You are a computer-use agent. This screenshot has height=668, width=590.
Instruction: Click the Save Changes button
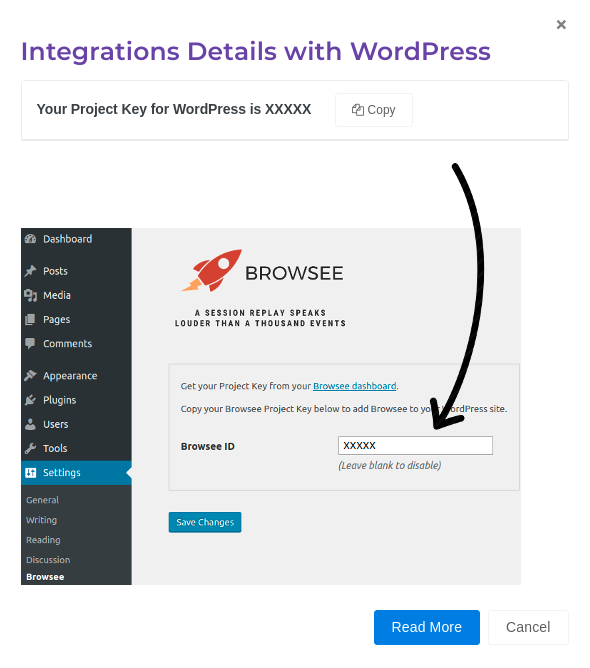click(205, 522)
